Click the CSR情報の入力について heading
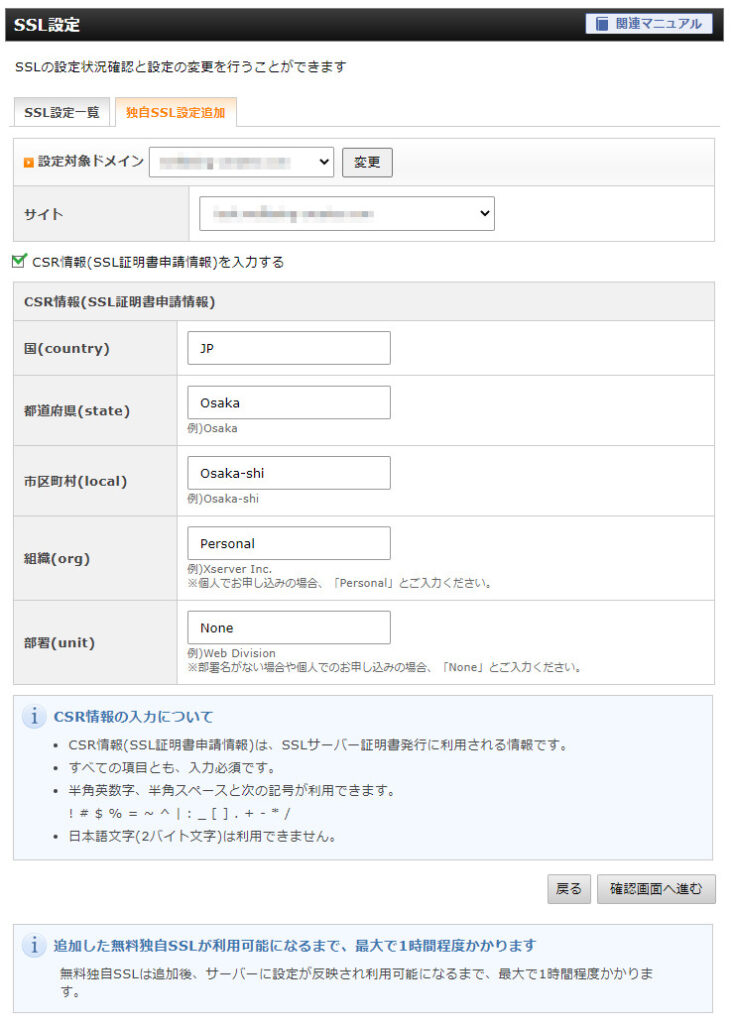 (x=133, y=716)
